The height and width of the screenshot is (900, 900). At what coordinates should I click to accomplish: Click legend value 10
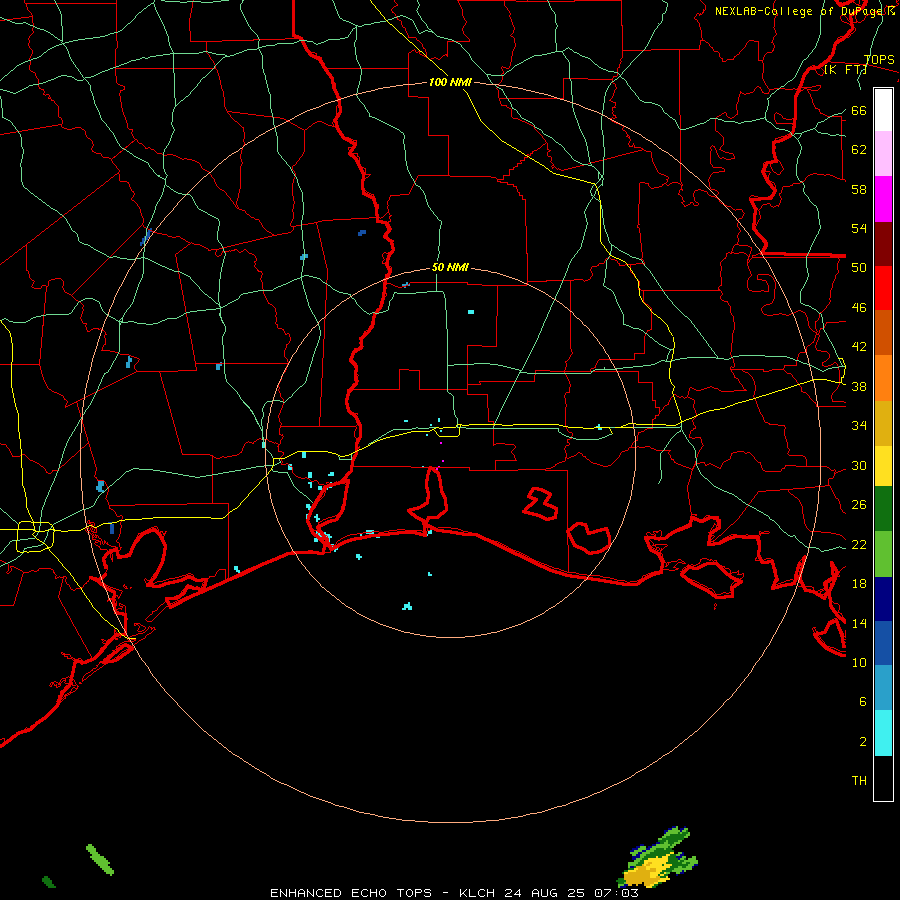point(859,663)
